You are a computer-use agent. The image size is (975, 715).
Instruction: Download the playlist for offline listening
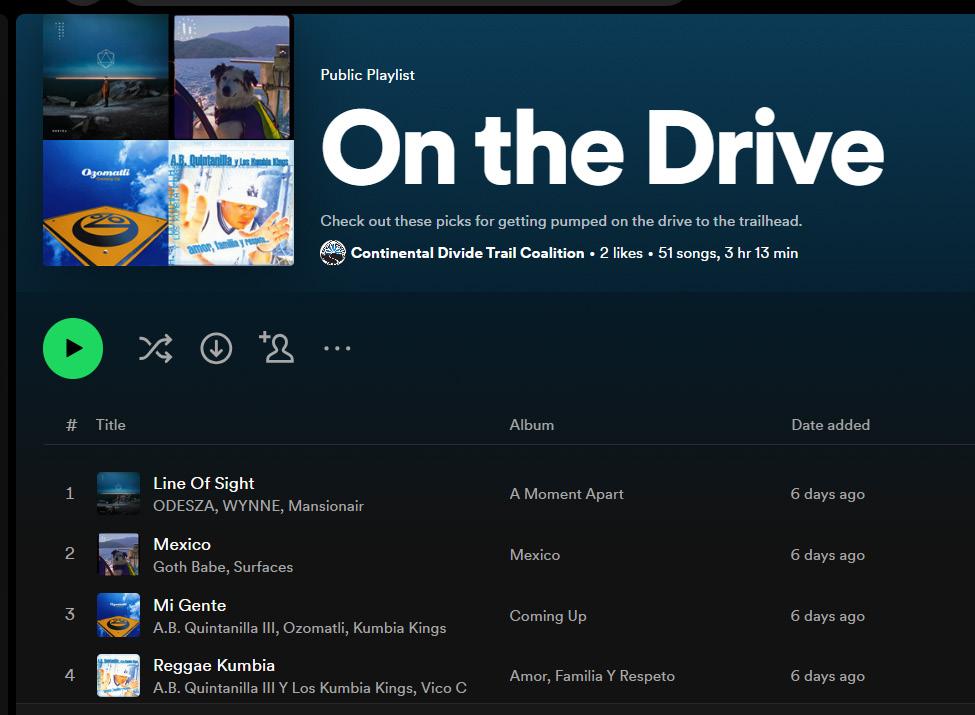pyautogui.click(x=216, y=348)
